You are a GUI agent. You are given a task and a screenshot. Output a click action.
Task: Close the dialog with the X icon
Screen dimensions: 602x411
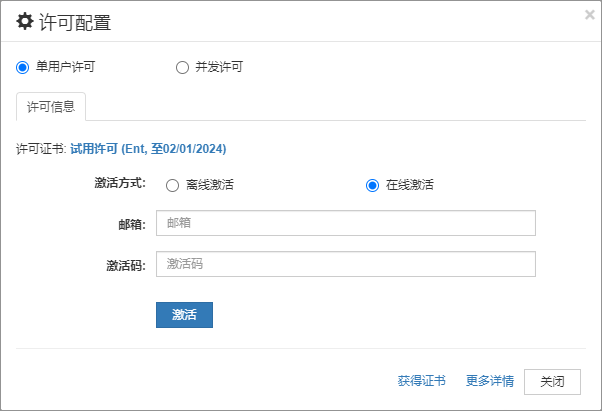(590, 15)
